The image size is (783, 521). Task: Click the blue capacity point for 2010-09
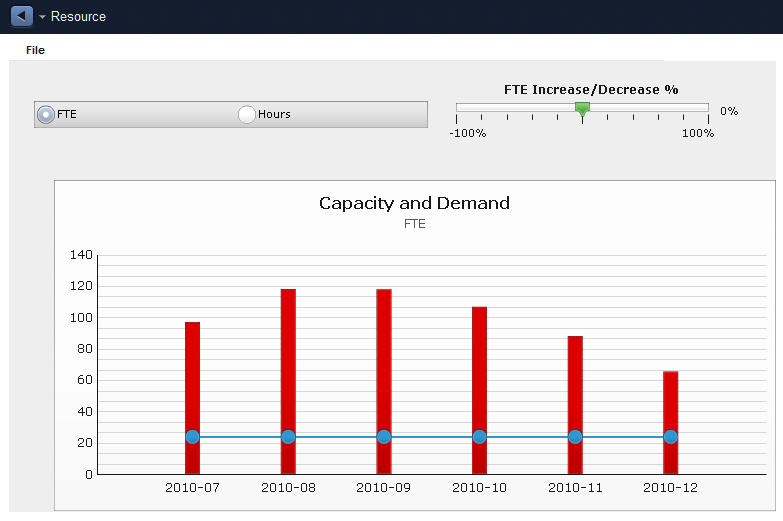pyautogui.click(x=384, y=437)
